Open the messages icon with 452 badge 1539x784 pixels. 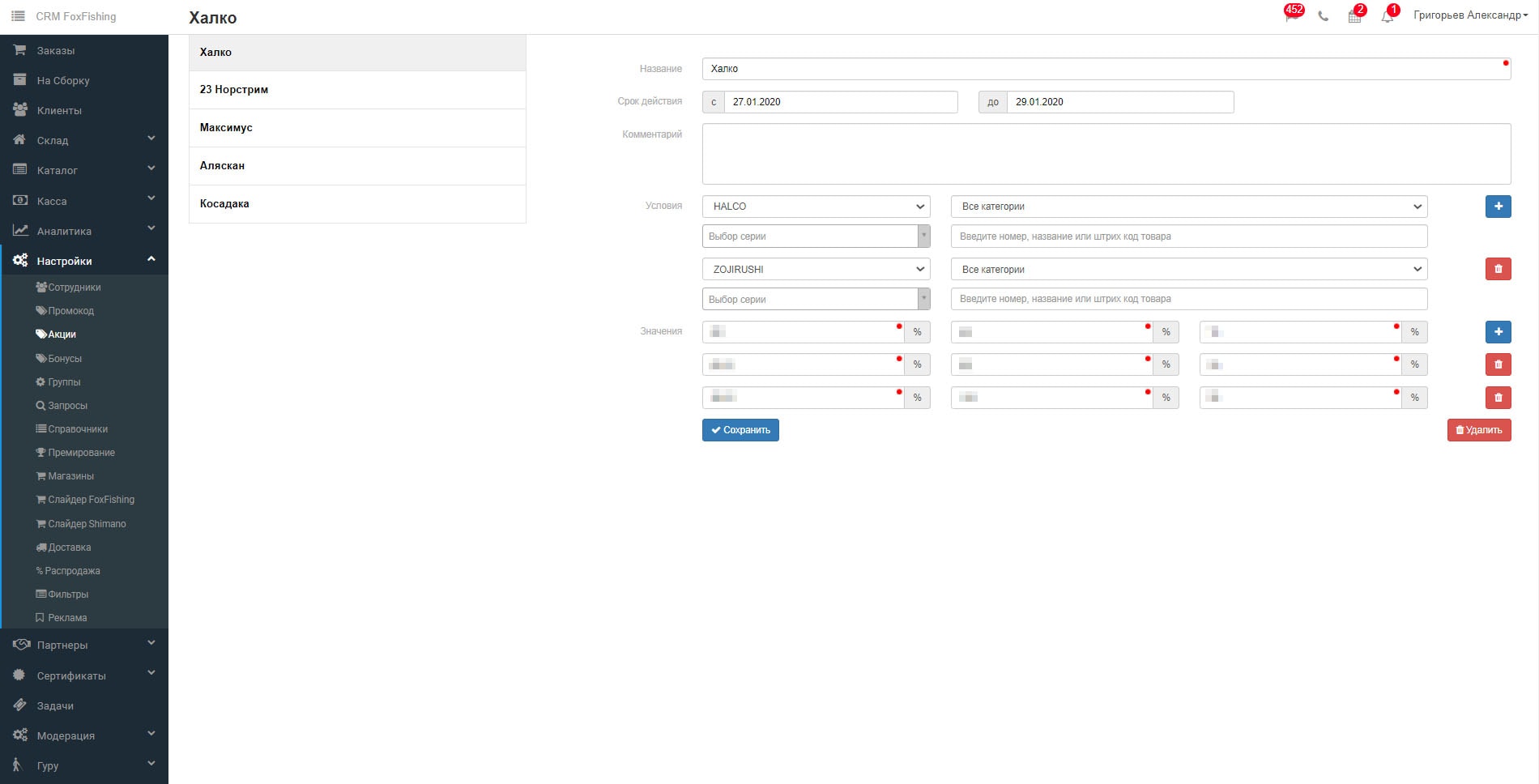pyautogui.click(x=1292, y=15)
